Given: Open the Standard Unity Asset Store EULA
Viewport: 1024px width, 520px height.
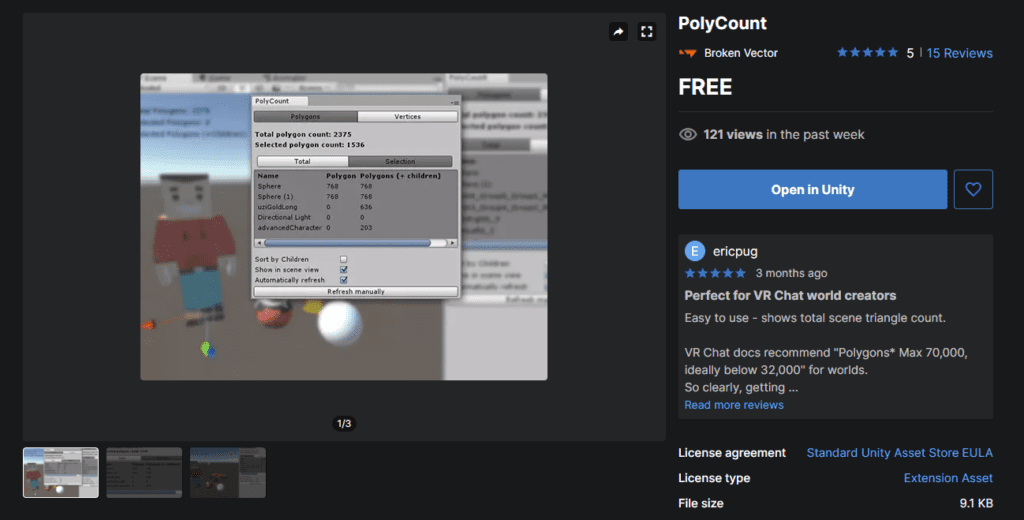Looking at the screenshot, I should (x=899, y=453).
